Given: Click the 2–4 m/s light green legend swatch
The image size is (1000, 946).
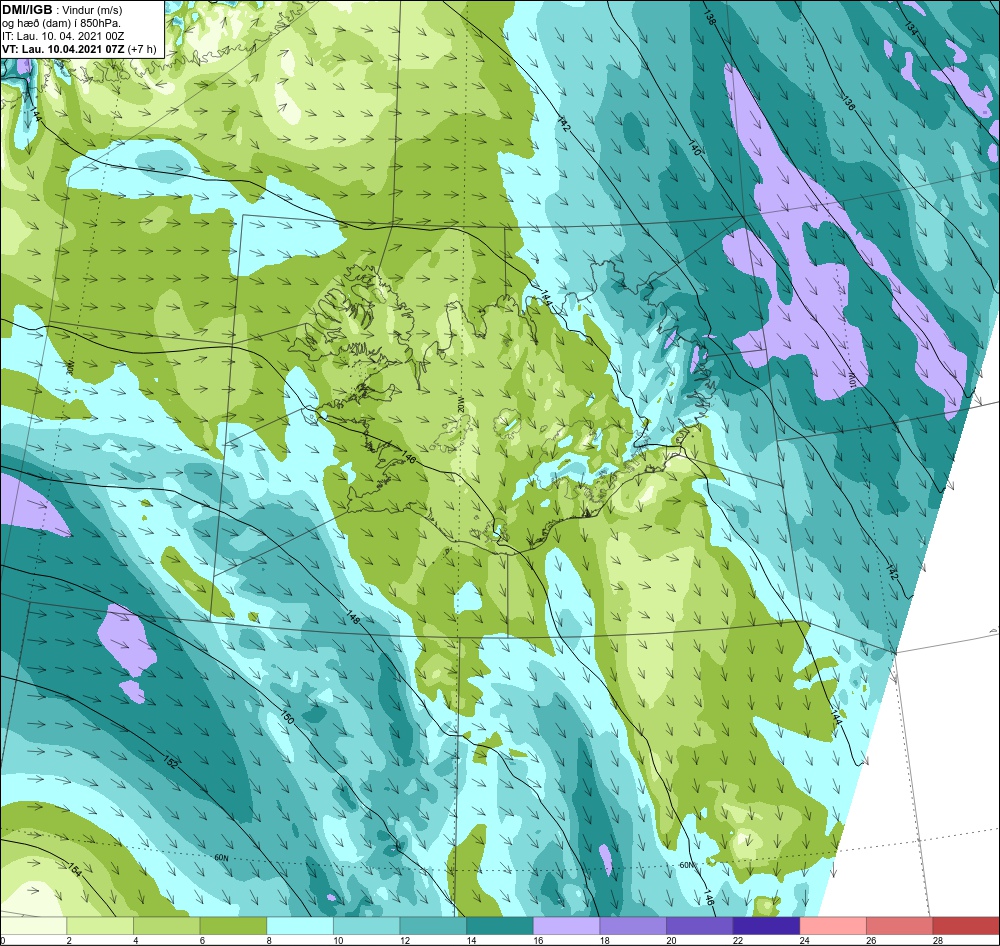Looking at the screenshot, I should pos(100,926).
